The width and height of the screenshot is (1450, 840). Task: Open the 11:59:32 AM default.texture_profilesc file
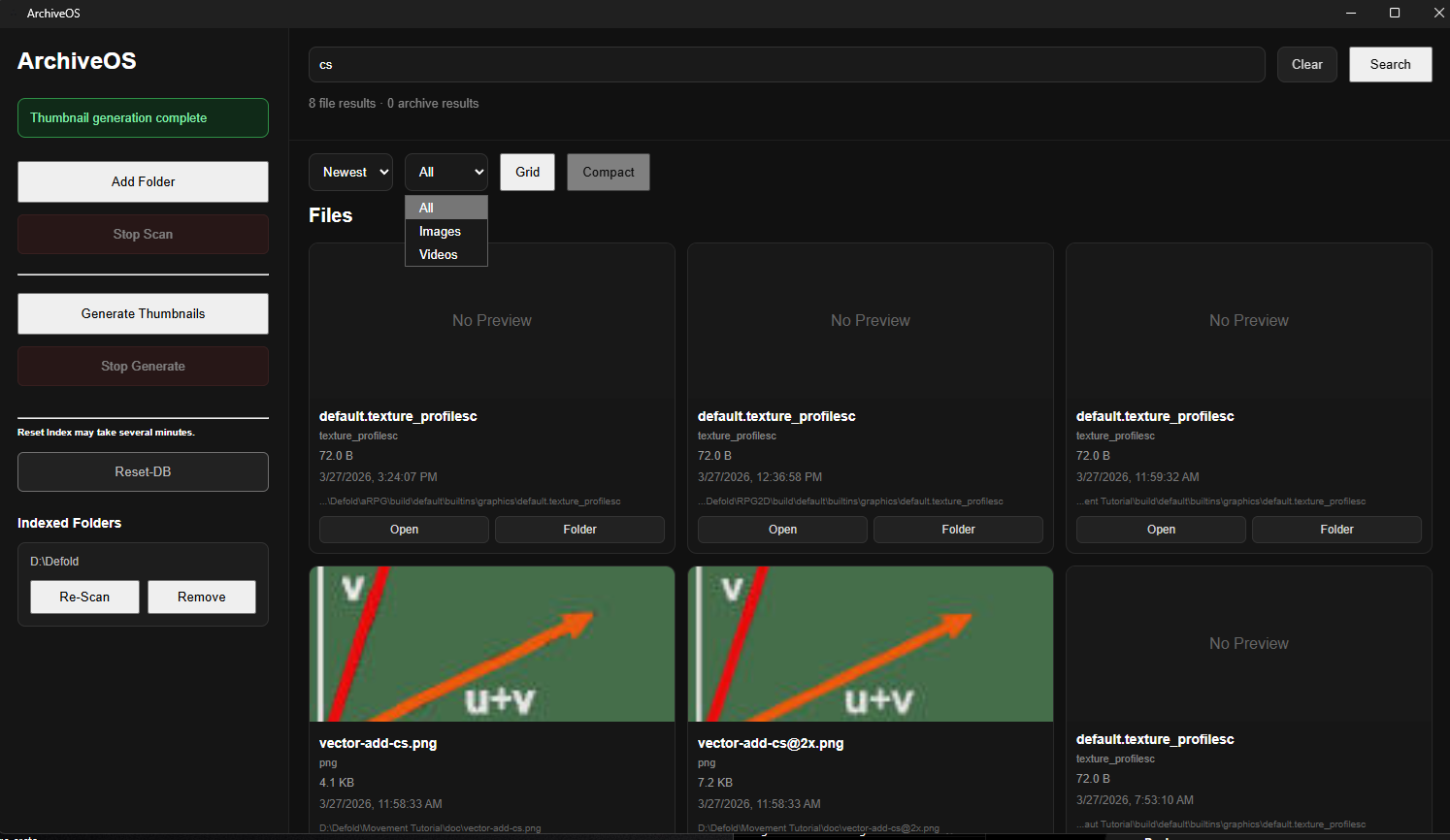tap(1161, 530)
